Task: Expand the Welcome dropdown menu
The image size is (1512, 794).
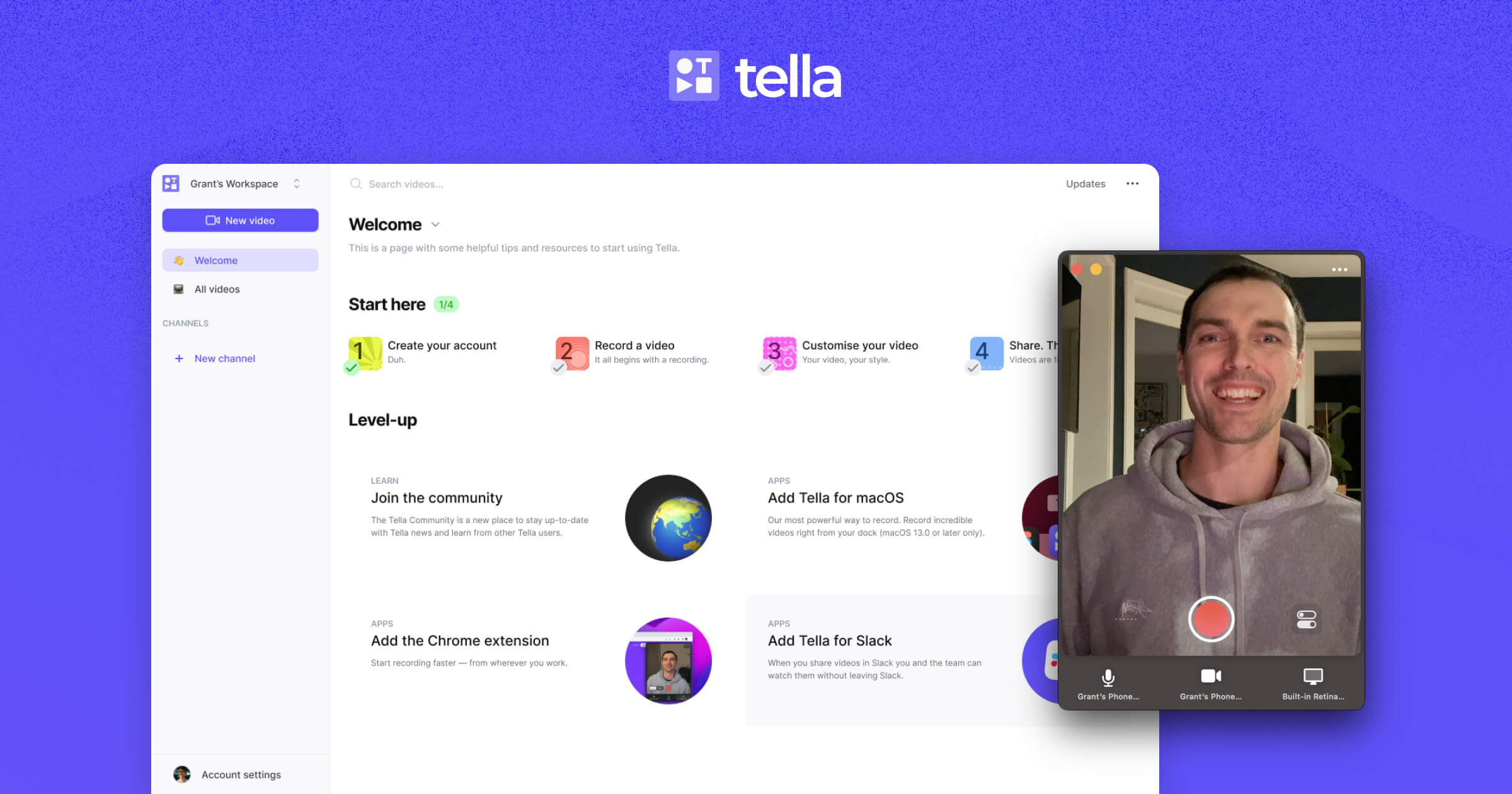Action: (436, 224)
